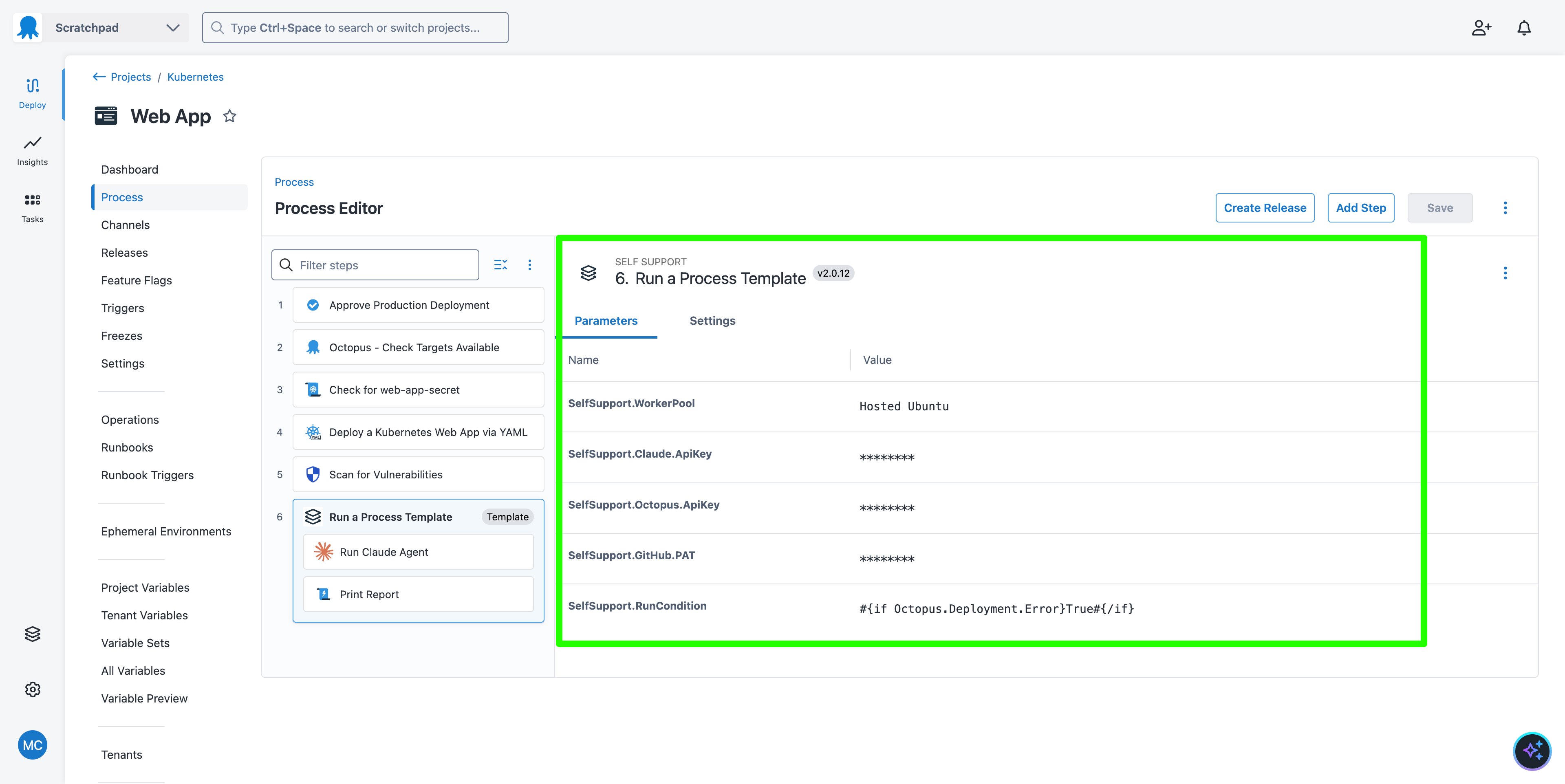The image size is (1565, 784).
Task: Click the Hosted Ubuntu worker pool value
Action: pos(904,406)
